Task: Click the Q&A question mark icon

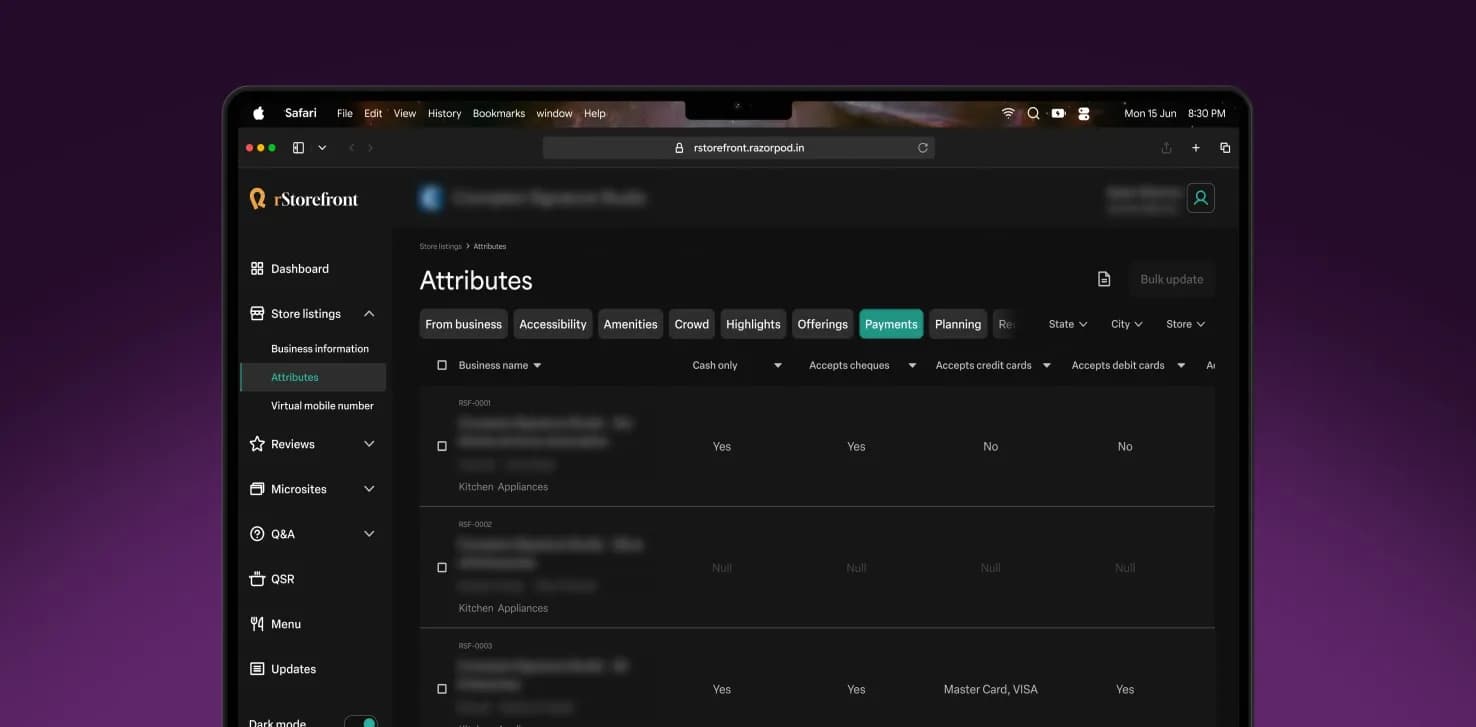Action: (257, 534)
